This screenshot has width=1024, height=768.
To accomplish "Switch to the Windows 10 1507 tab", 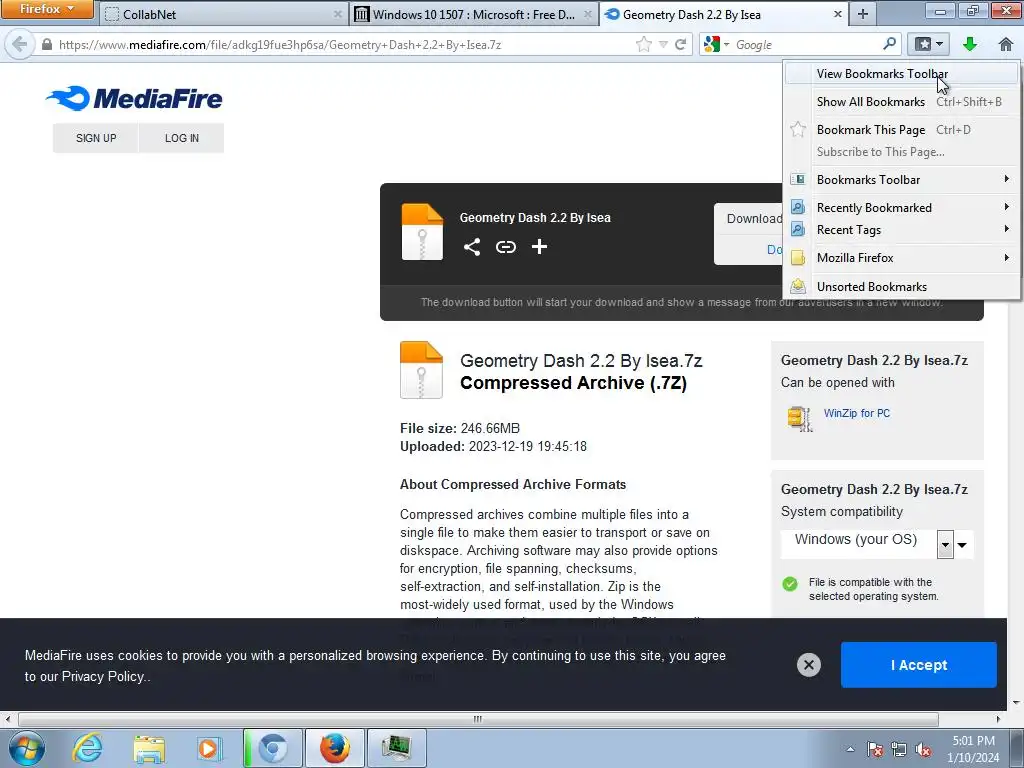I will tap(474, 14).
